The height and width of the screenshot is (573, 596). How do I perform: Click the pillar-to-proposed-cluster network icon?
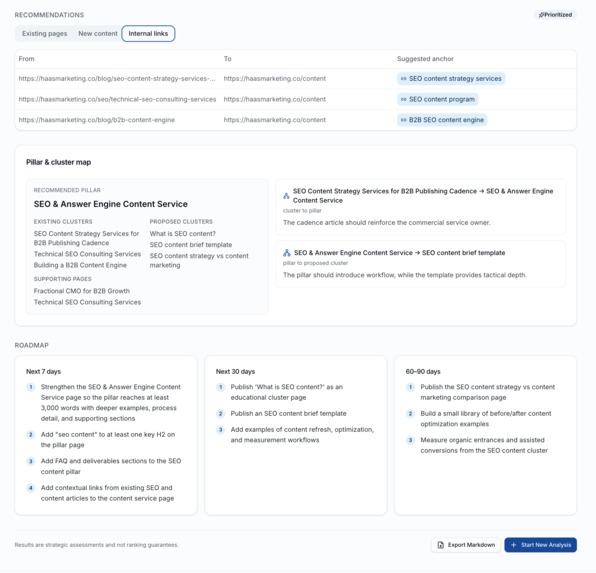point(287,253)
